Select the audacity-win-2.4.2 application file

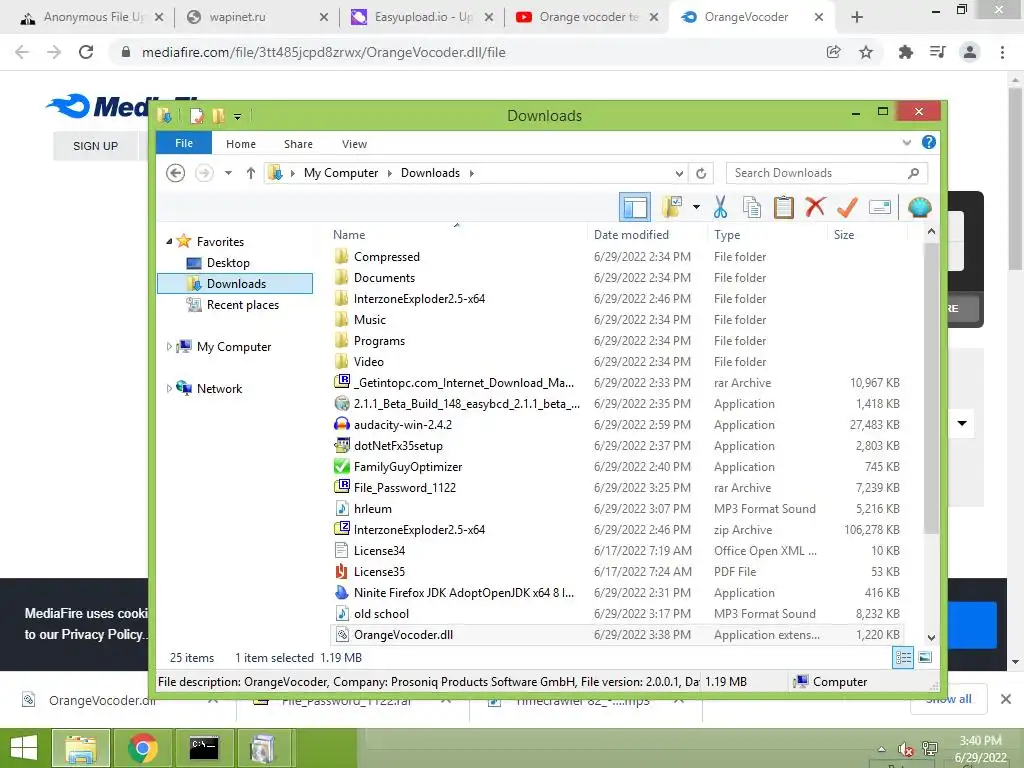(x=402, y=424)
